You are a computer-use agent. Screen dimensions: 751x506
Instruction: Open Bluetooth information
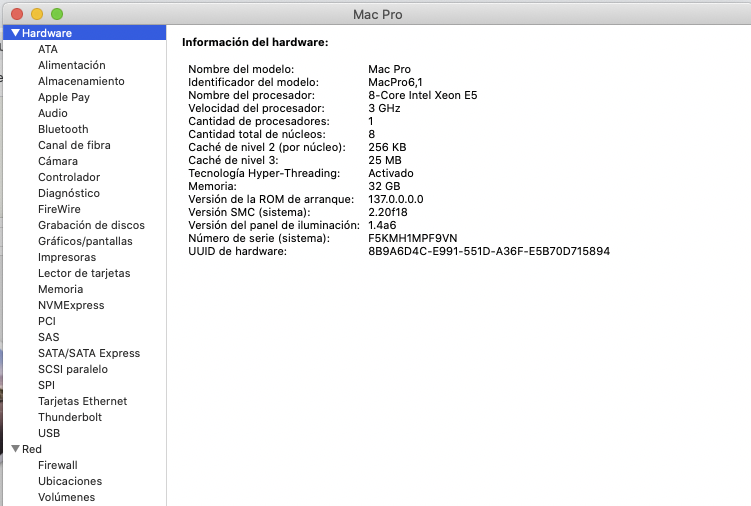click(63, 129)
